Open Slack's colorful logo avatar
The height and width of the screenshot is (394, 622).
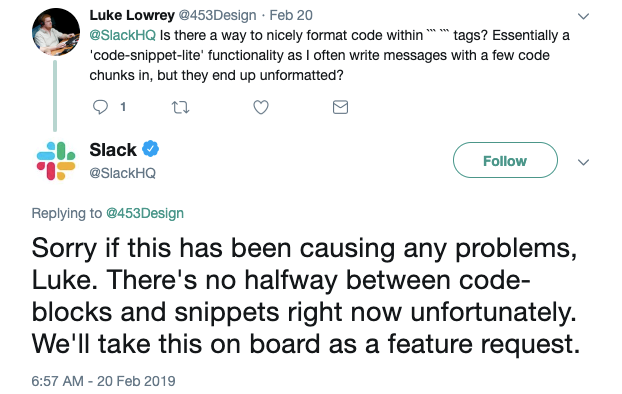[56, 161]
